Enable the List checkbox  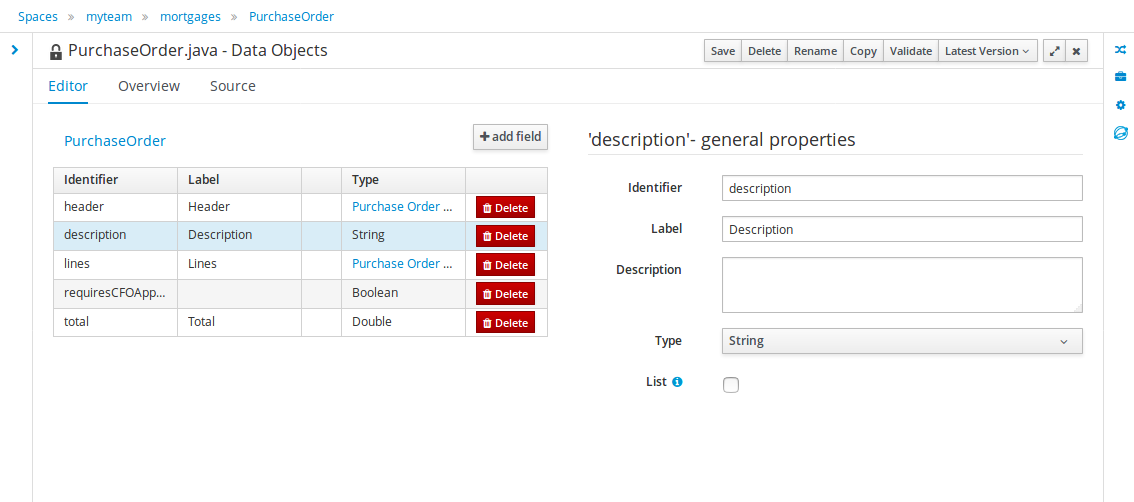(731, 385)
